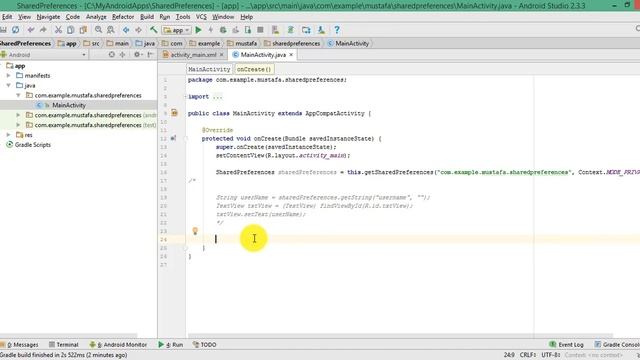This screenshot has width=640, height=360.
Task: Click the Sync Project with Gradle icon
Action: [291, 30]
